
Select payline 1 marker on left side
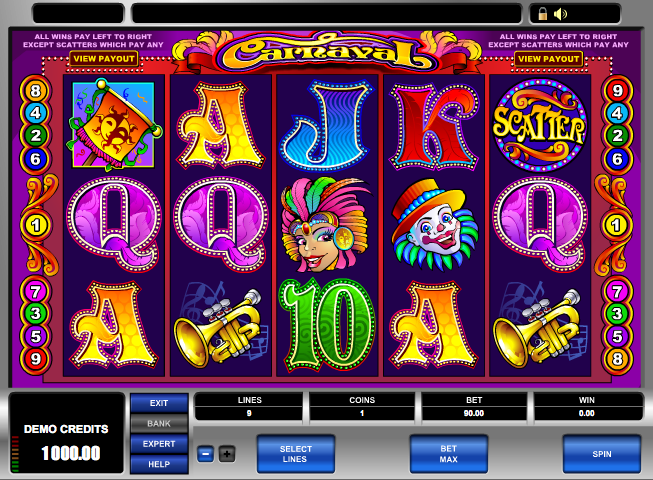point(36,225)
